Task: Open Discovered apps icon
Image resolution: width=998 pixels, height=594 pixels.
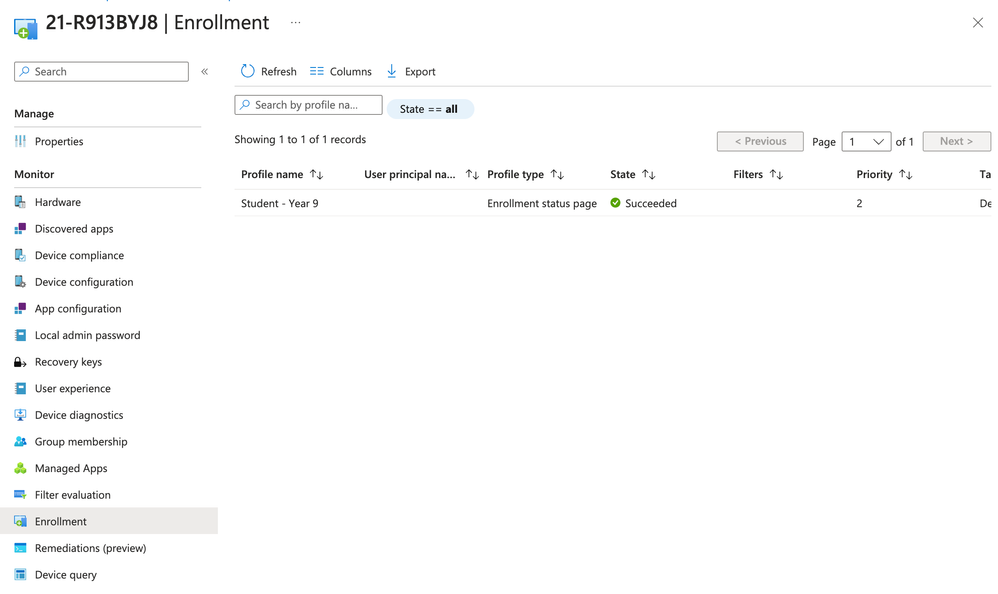Action: coord(20,229)
